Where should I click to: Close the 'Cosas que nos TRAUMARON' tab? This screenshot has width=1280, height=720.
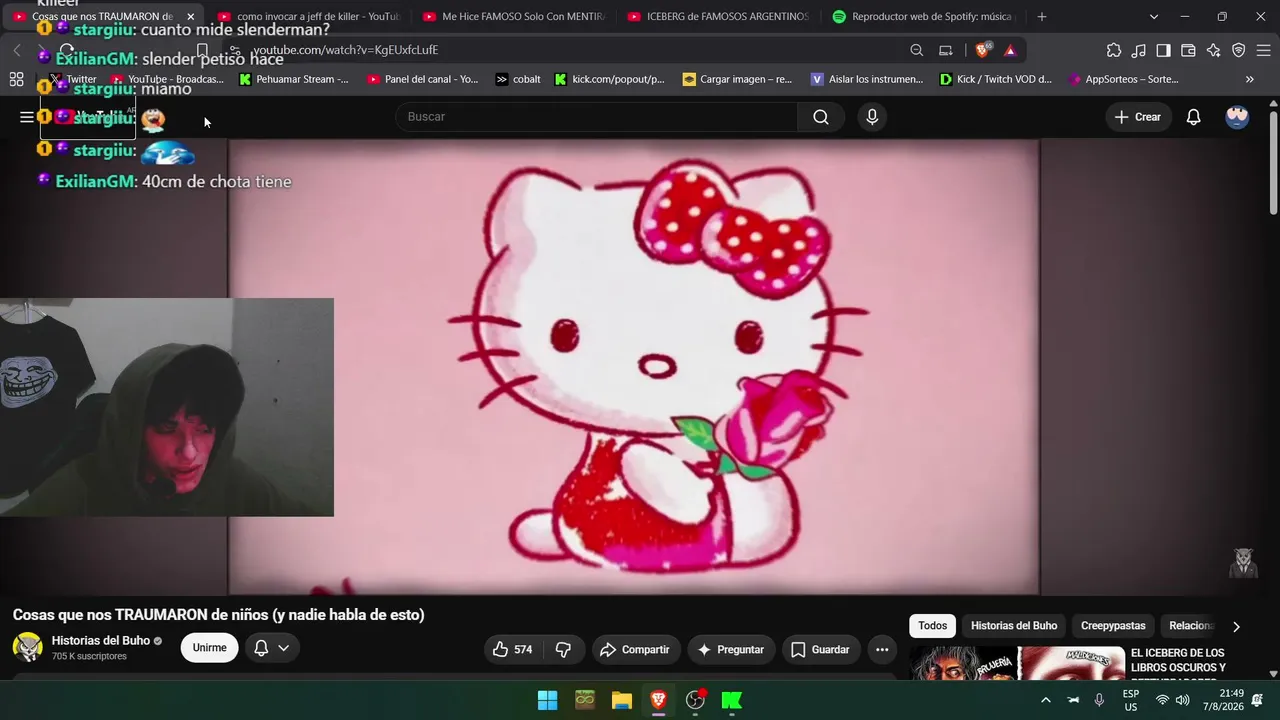click(x=190, y=17)
